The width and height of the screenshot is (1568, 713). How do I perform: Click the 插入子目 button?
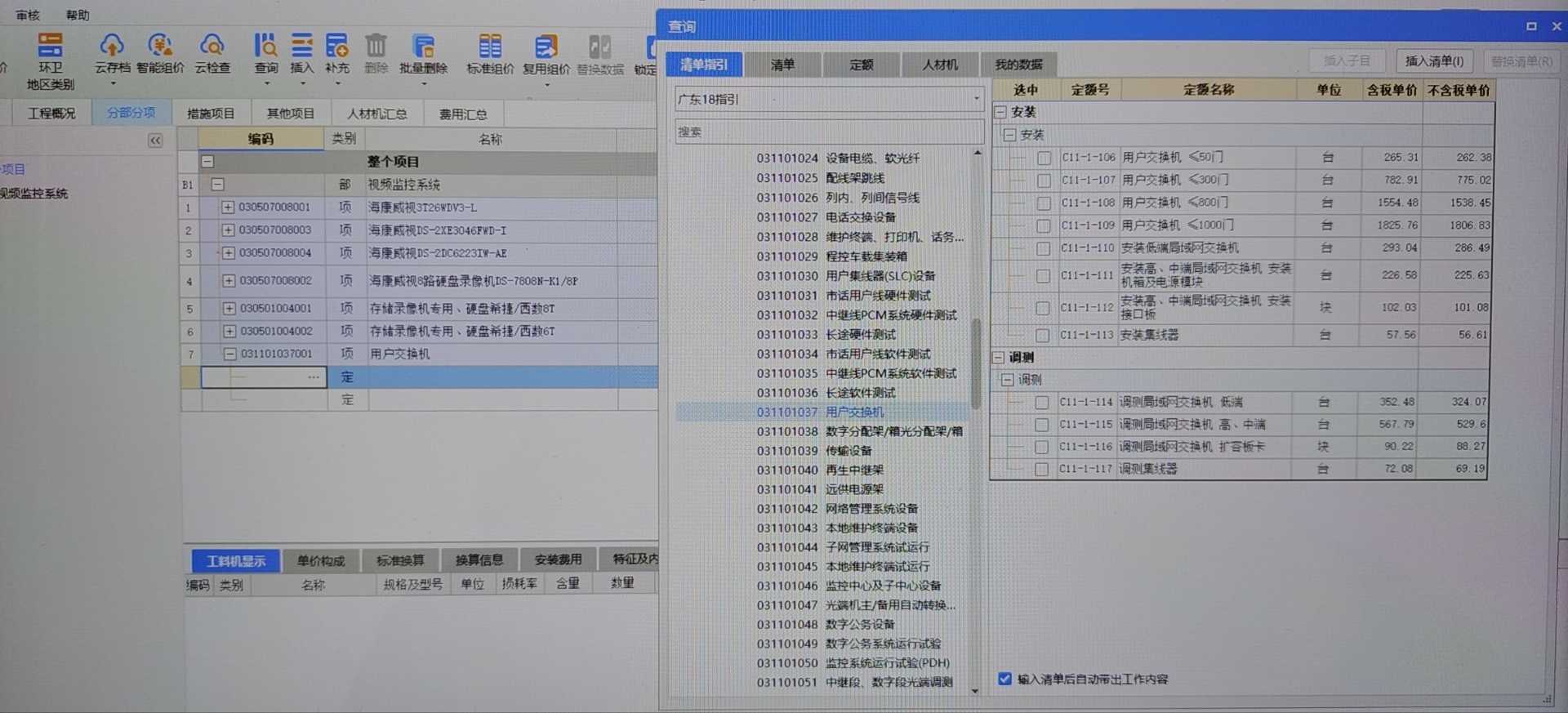coord(1347,61)
